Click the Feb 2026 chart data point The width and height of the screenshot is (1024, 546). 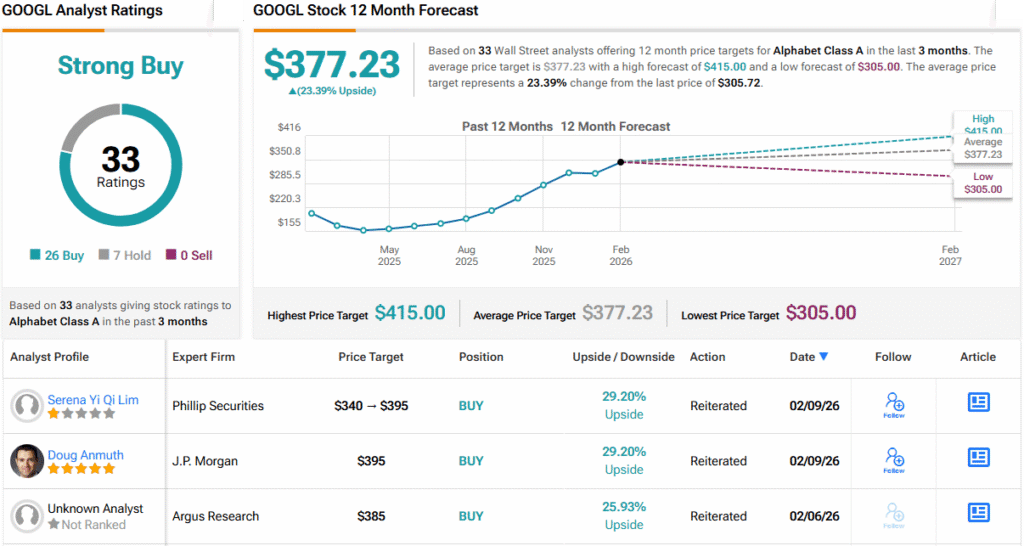coord(621,161)
